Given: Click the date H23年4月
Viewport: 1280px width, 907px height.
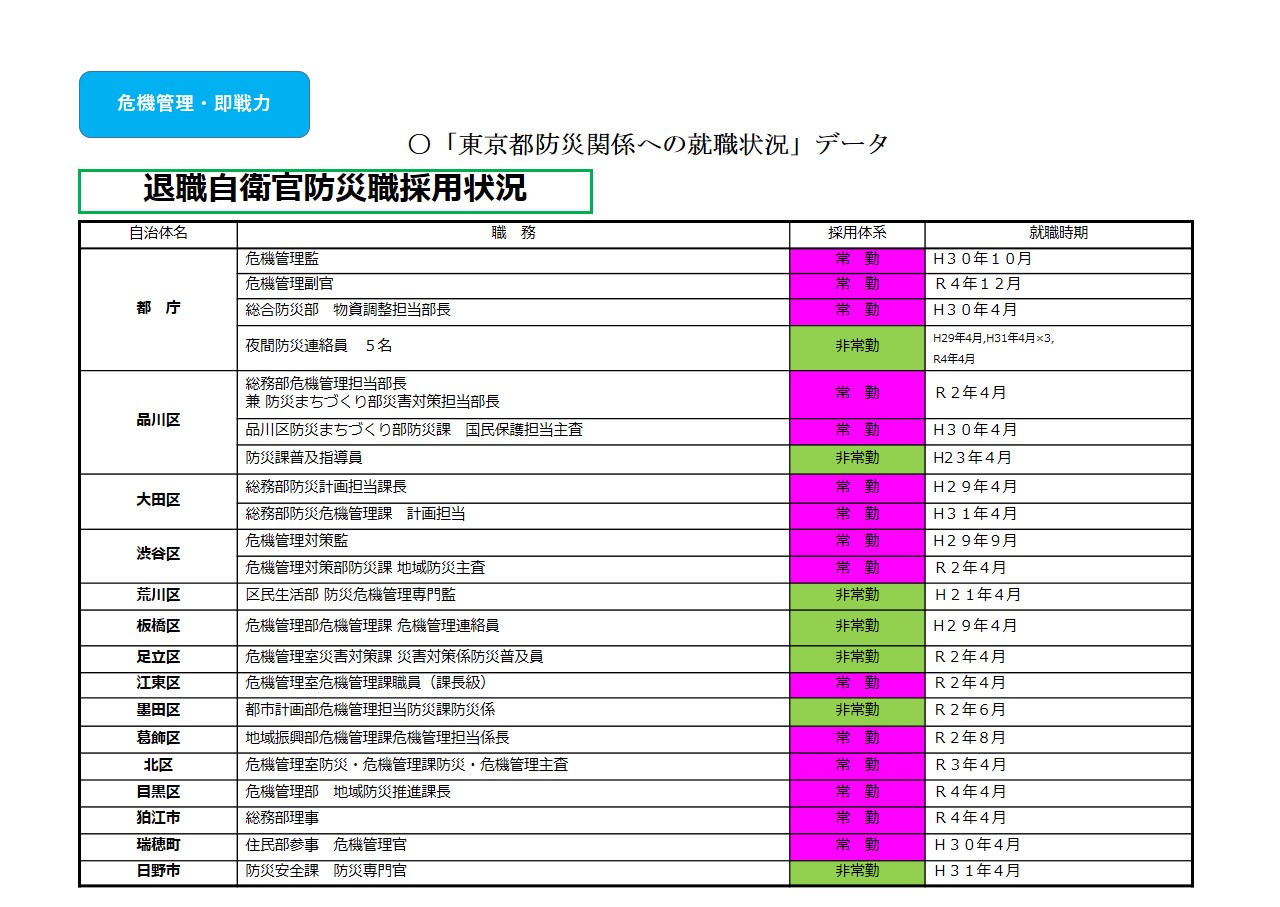Looking at the screenshot, I should [972, 459].
